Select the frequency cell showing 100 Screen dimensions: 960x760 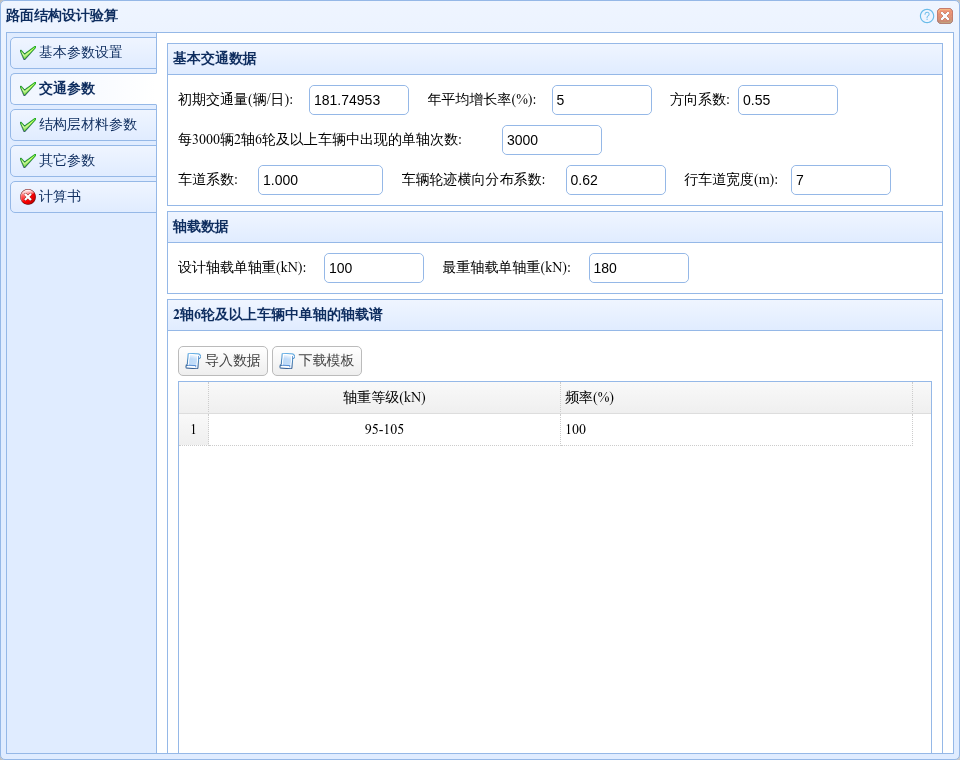click(737, 429)
